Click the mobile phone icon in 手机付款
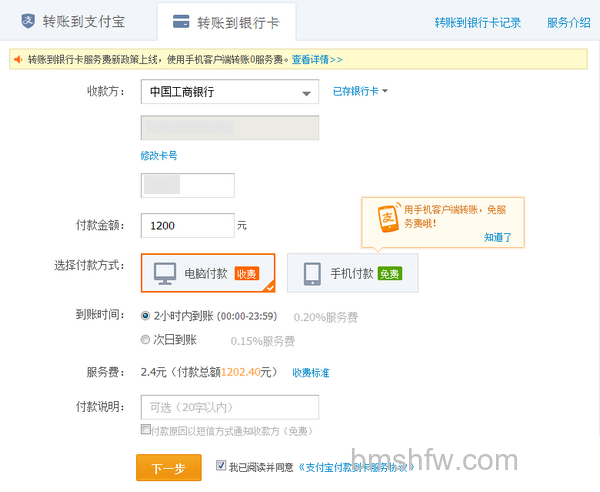This screenshot has width=600, height=492. point(312,274)
